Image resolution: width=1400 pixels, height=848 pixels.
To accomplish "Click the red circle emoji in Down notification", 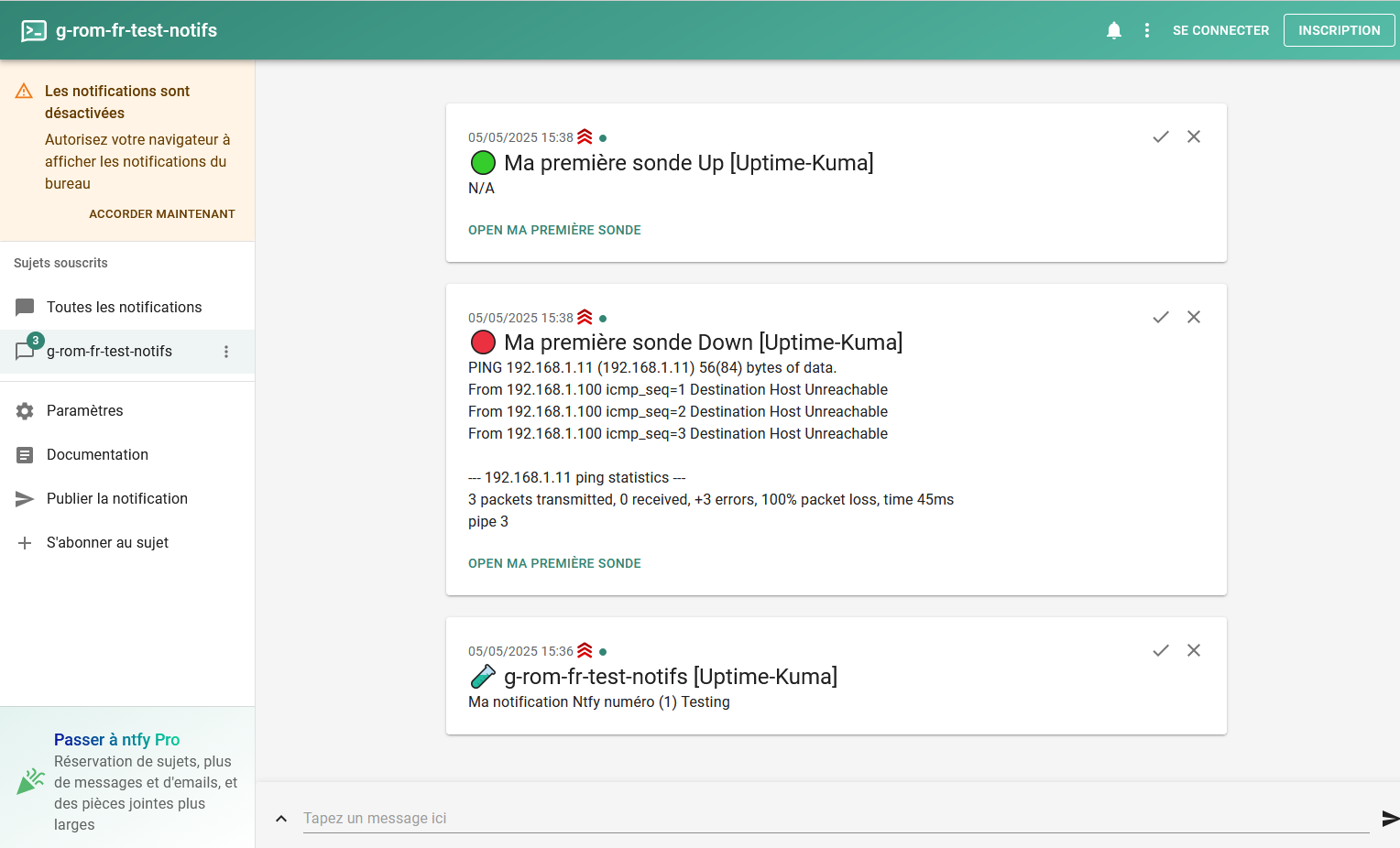I will click(x=483, y=342).
